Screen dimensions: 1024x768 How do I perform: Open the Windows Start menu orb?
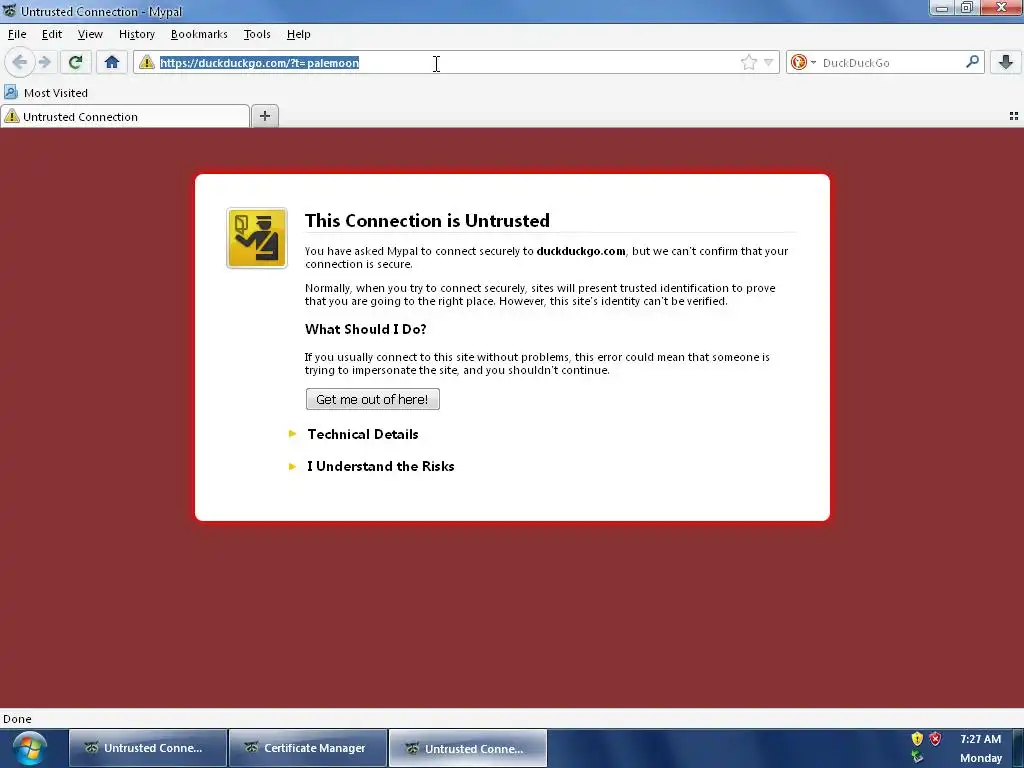pyautogui.click(x=29, y=748)
